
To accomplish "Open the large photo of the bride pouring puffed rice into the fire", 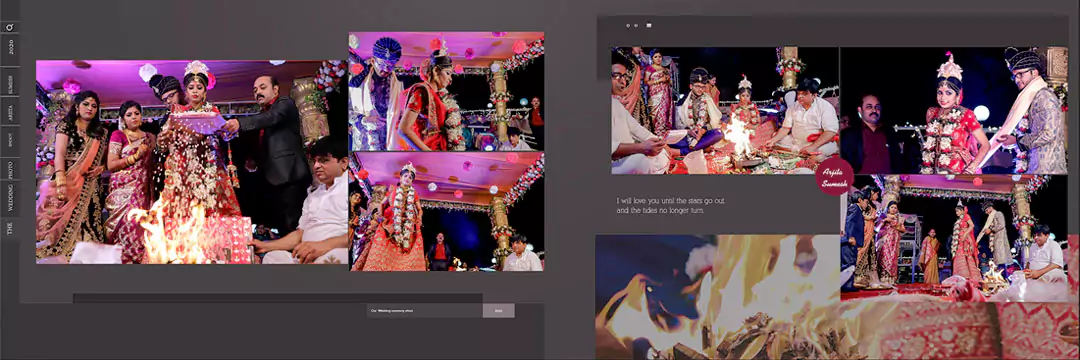I will tap(191, 162).
